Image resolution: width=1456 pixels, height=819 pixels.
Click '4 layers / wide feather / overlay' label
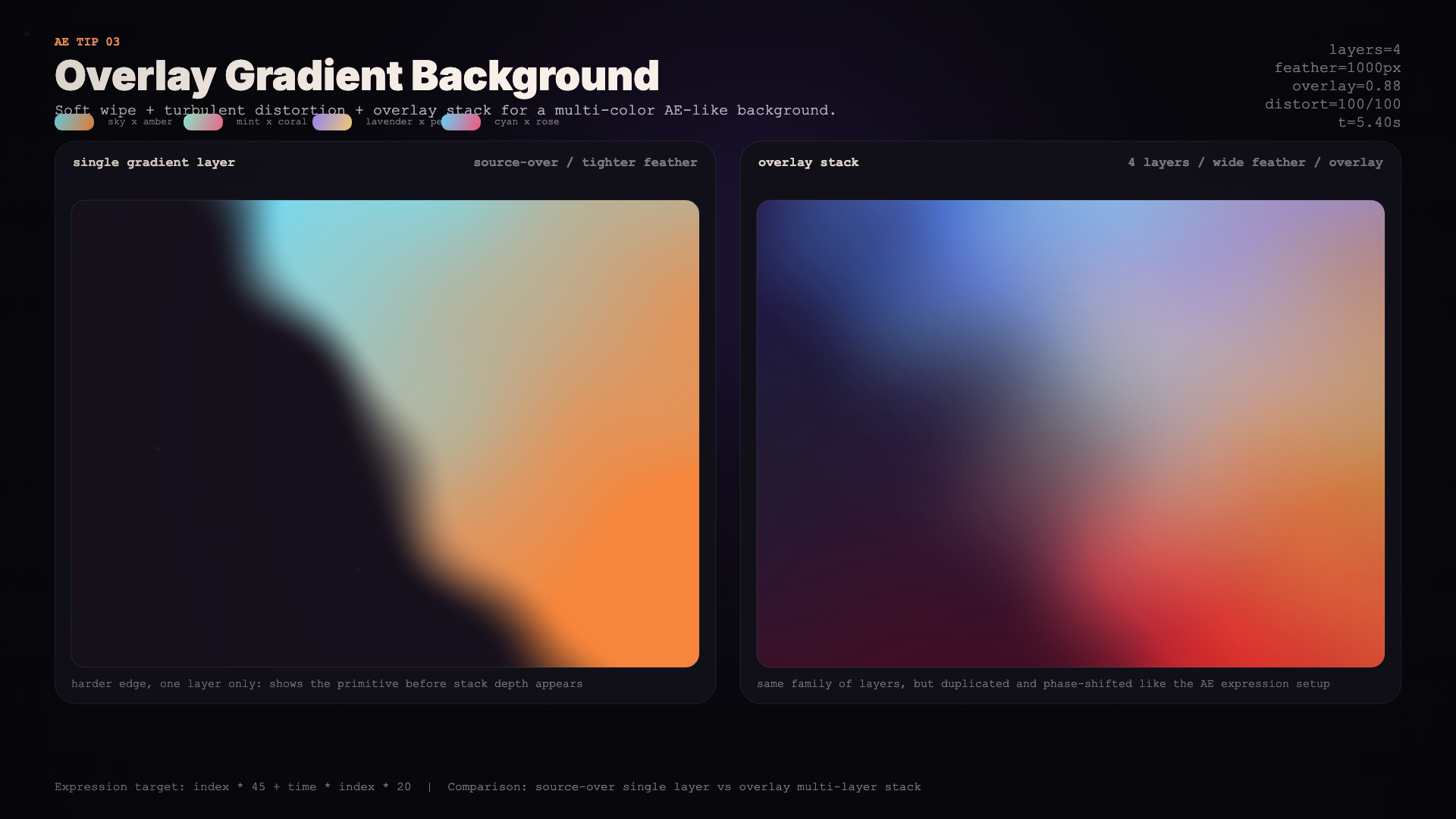pos(1255,162)
